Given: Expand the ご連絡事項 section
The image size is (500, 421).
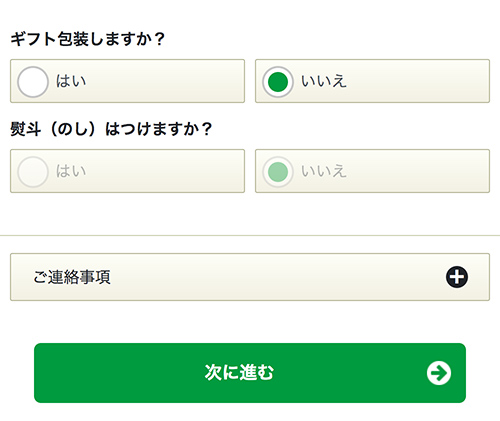Looking at the screenshot, I should (x=250, y=277).
